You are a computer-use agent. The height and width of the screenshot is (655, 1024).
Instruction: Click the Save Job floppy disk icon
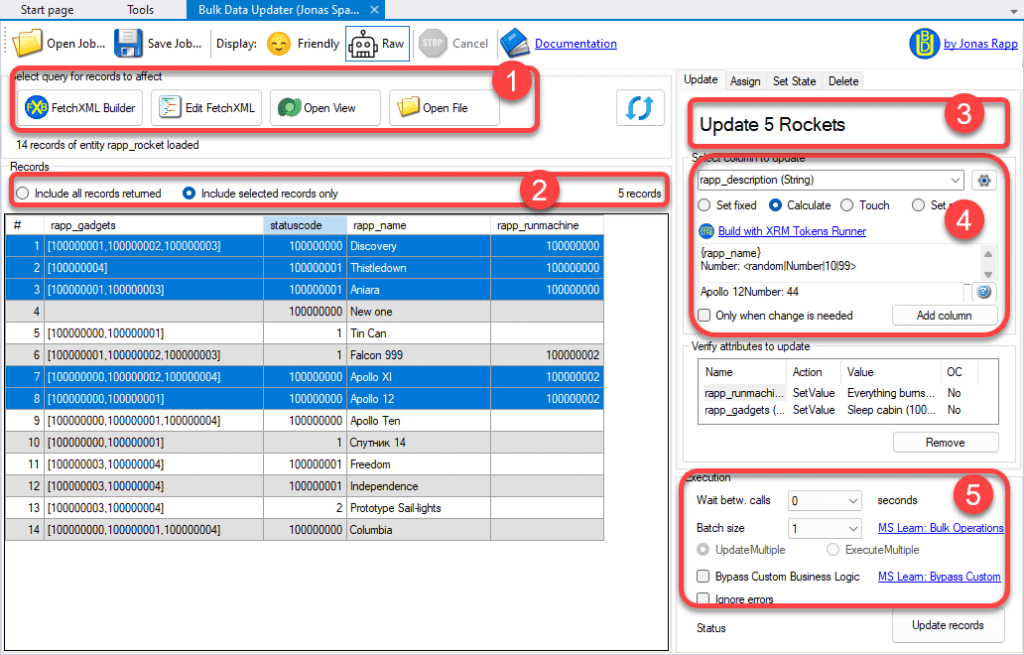[x=128, y=43]
